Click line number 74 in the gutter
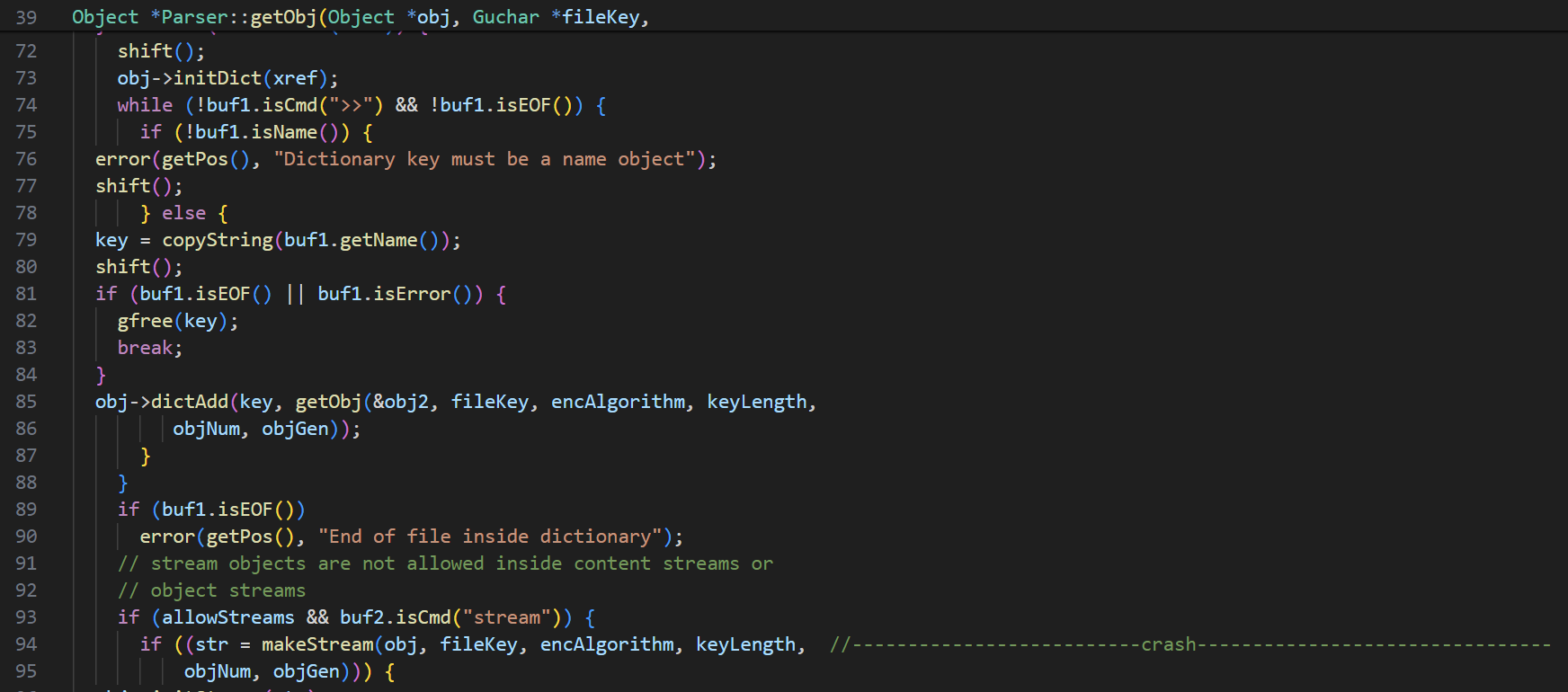The width and height of the screenshot is (1568, 692). point(26,105)
